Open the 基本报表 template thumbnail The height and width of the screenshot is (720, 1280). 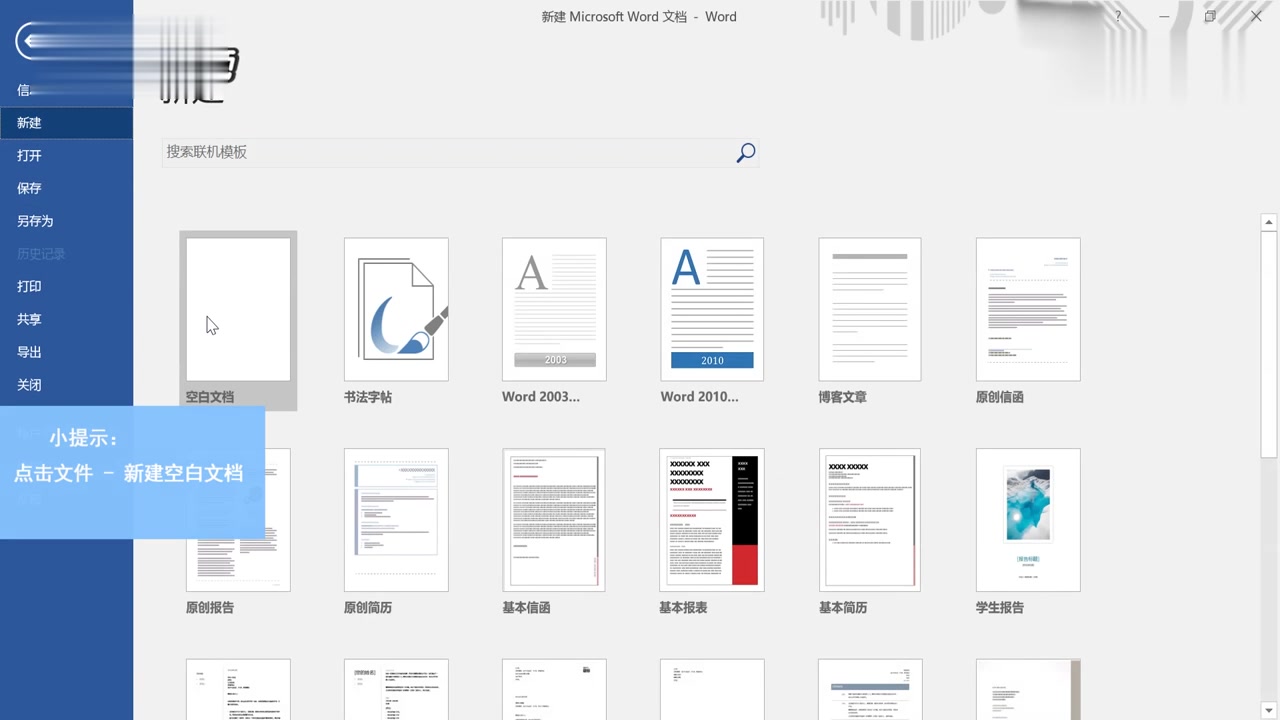tap(712, 520)
